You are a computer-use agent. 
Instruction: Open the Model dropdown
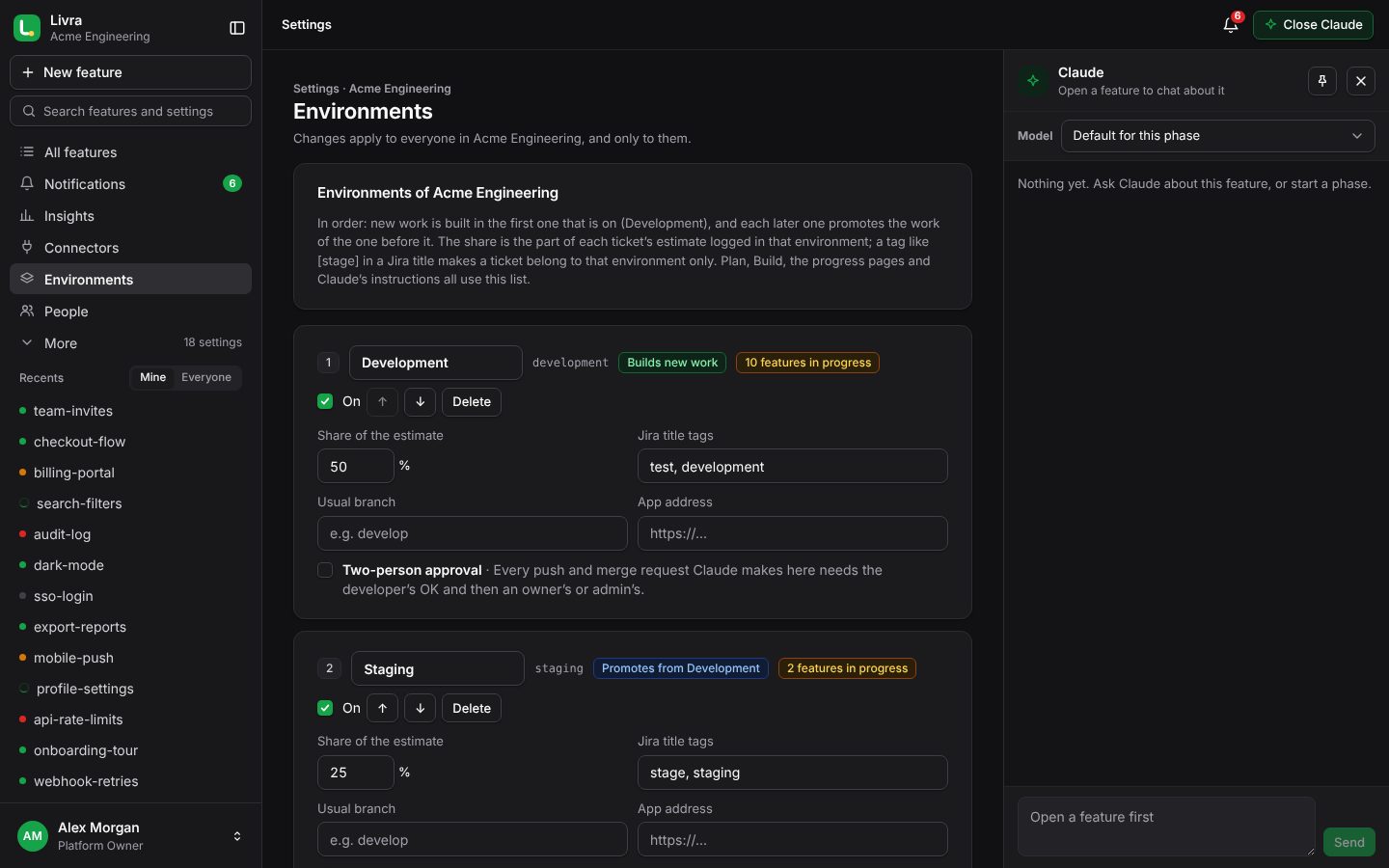[1217, 136]
